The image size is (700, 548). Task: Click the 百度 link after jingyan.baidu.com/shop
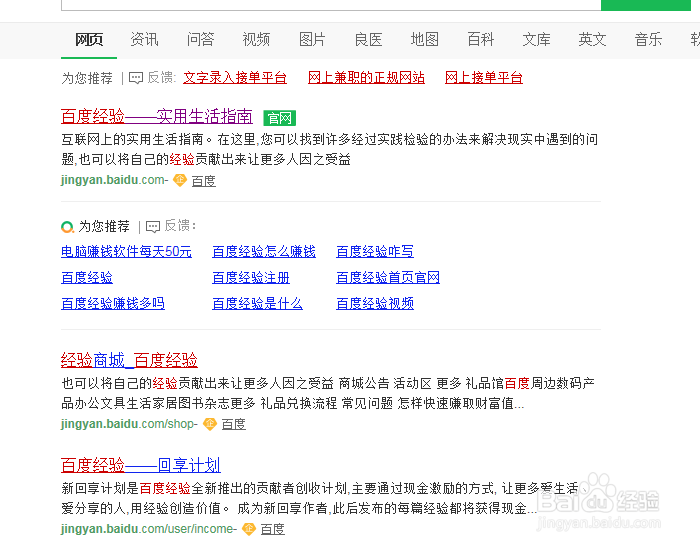click(x=233, y=424)
